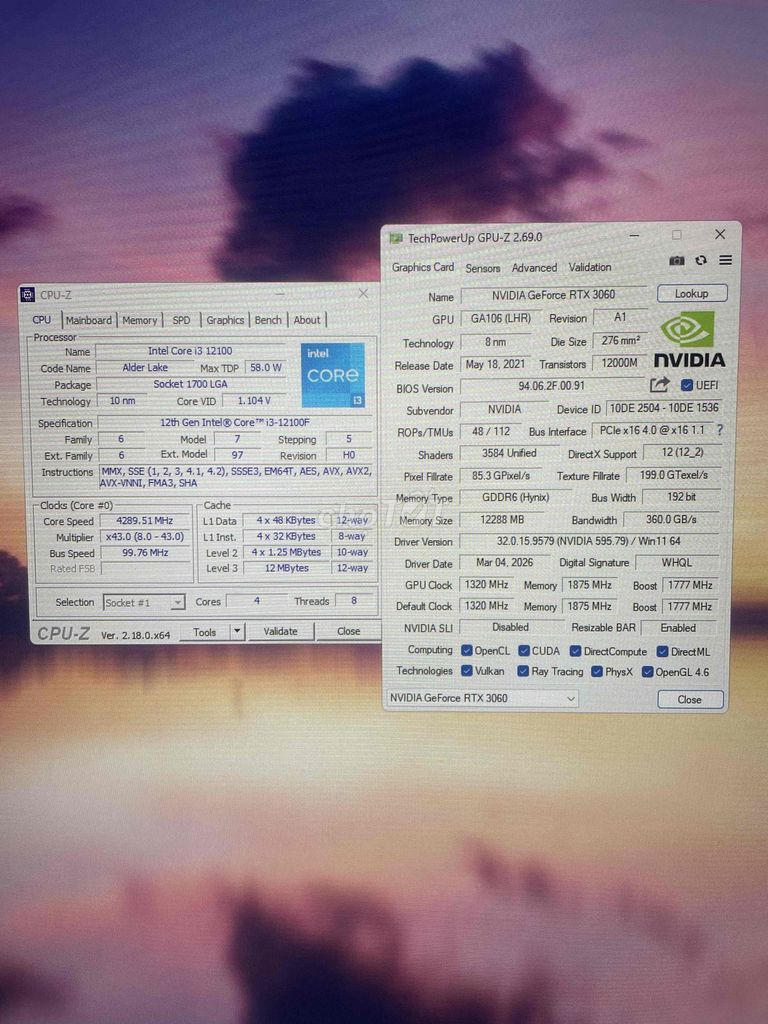Screen dimensions: 768x1024
Task: Toggle the UEFI checkbox
Action: tap(687, 385)
